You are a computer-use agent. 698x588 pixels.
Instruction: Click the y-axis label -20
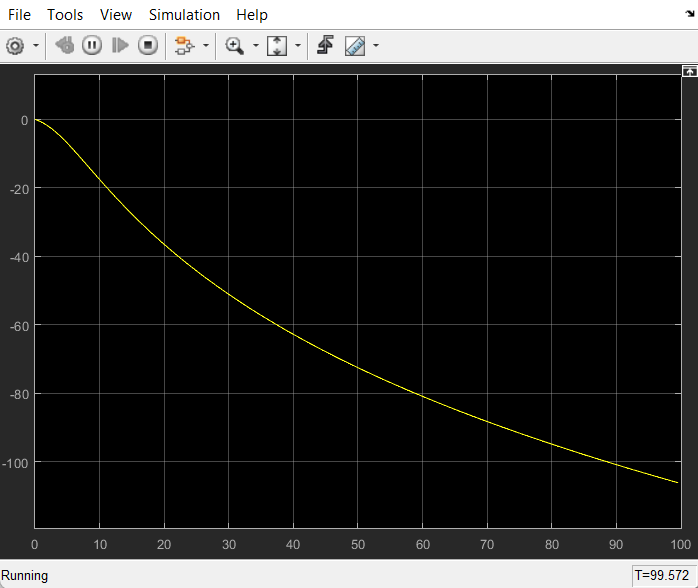[19, 189]
